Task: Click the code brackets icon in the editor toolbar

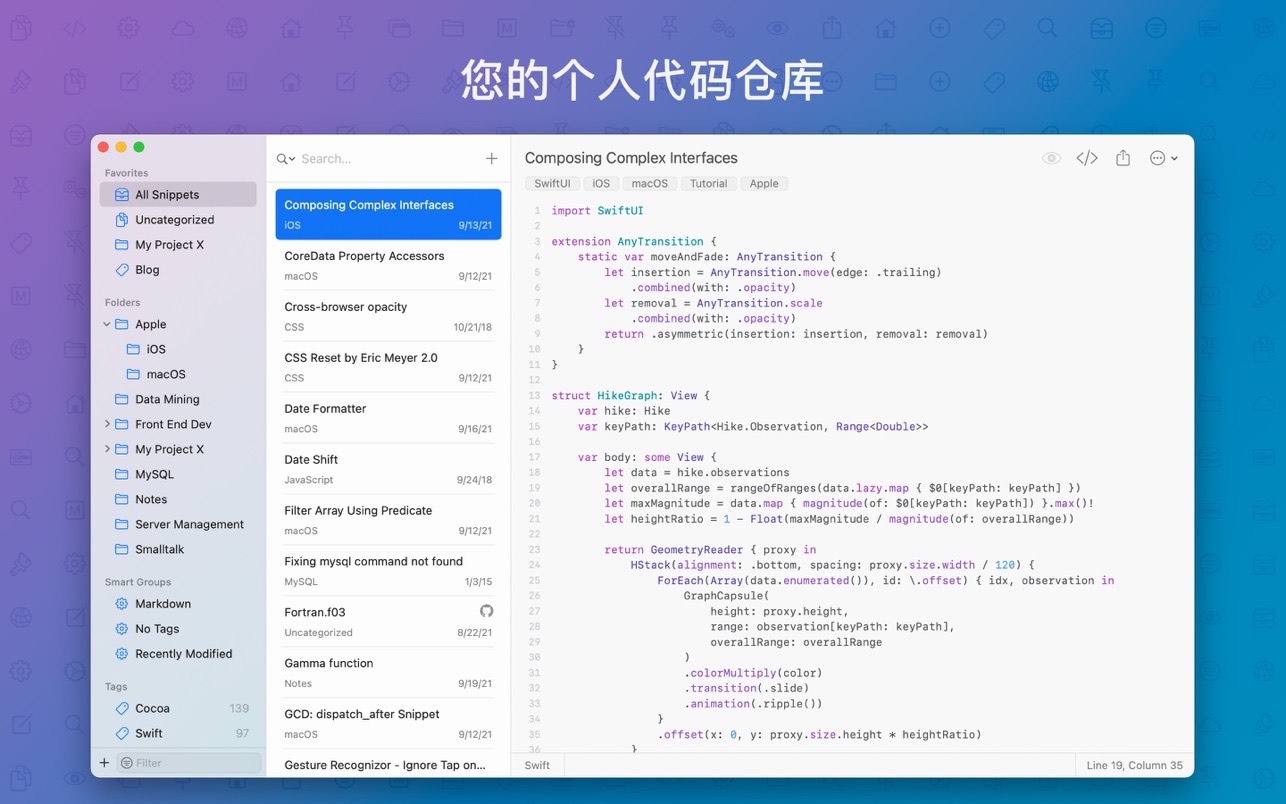Action: (1087, 158)
